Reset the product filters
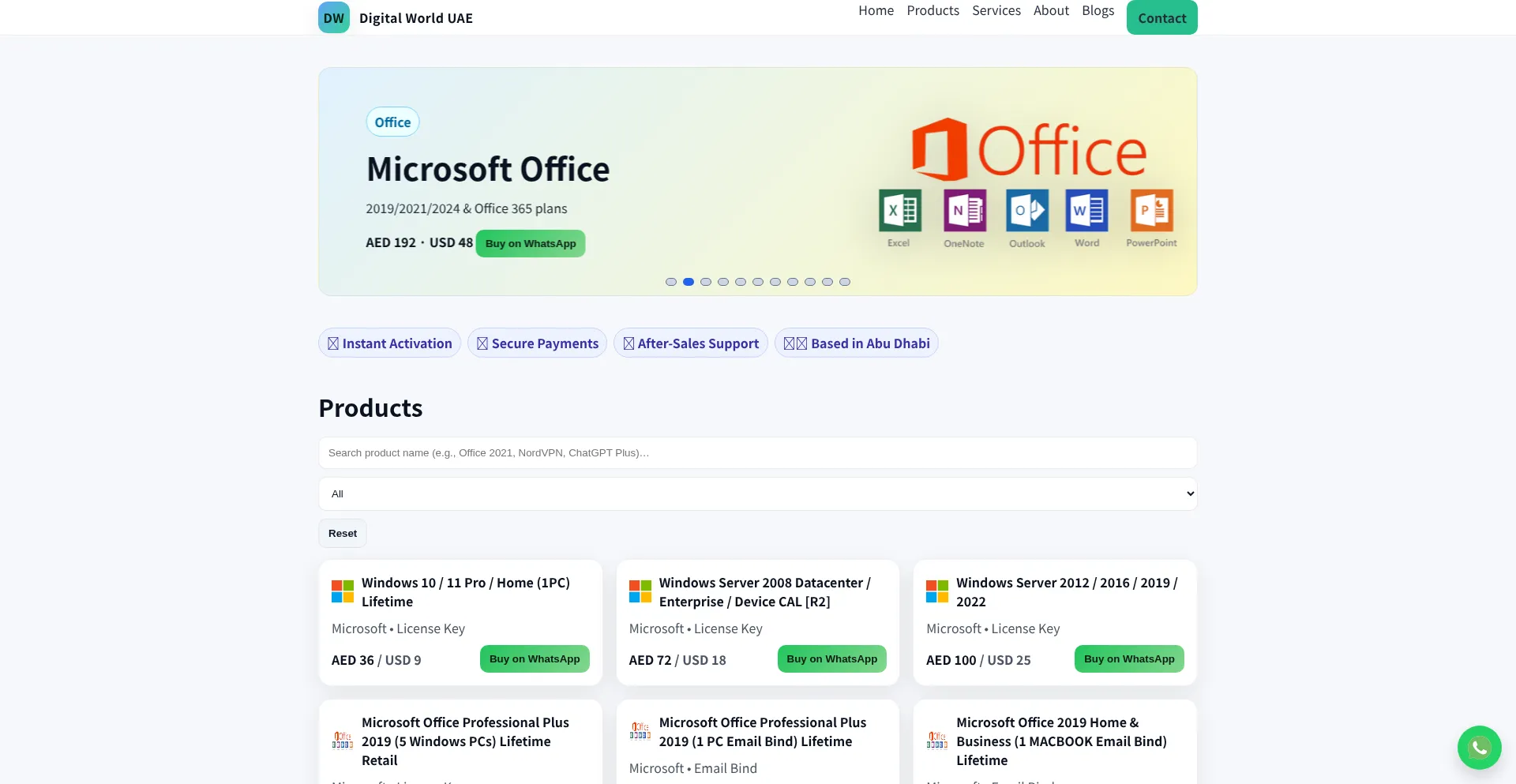1516x784 pixels. tap(343, 534)
